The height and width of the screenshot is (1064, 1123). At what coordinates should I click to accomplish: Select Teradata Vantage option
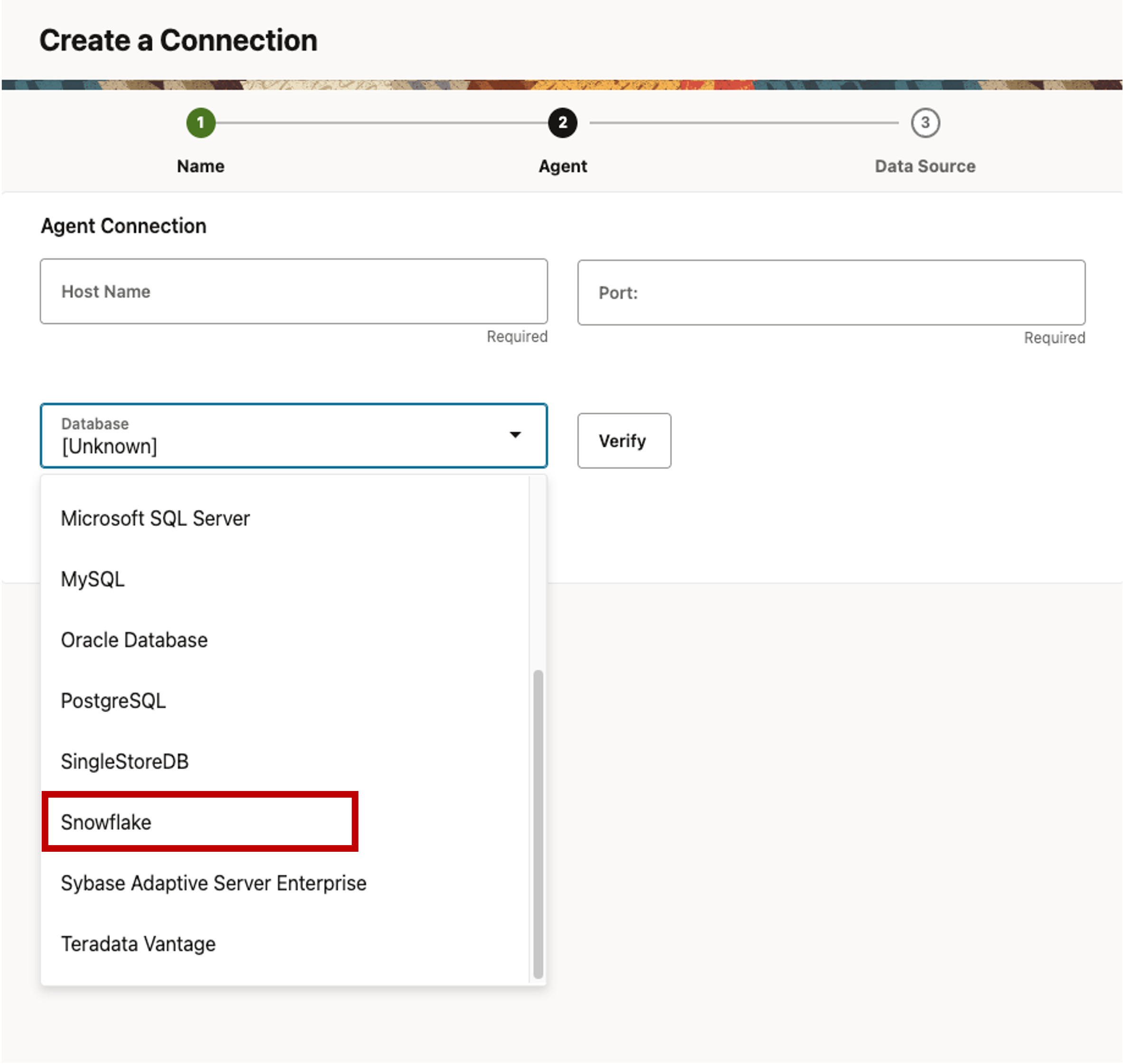coord(138,944)
